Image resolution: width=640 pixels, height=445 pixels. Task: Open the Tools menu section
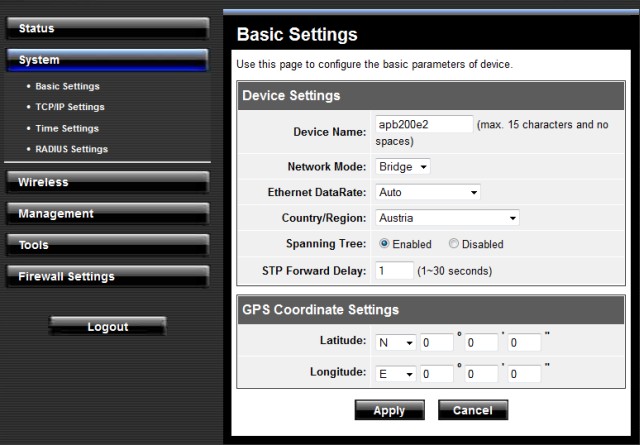pyautogui.click(x=107, y=245)
